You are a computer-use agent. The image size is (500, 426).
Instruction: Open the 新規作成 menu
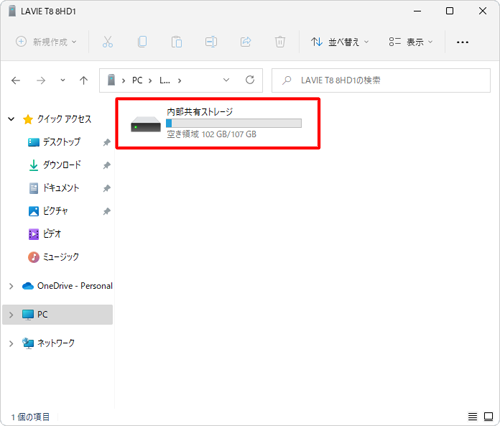(x=46, y=42)
